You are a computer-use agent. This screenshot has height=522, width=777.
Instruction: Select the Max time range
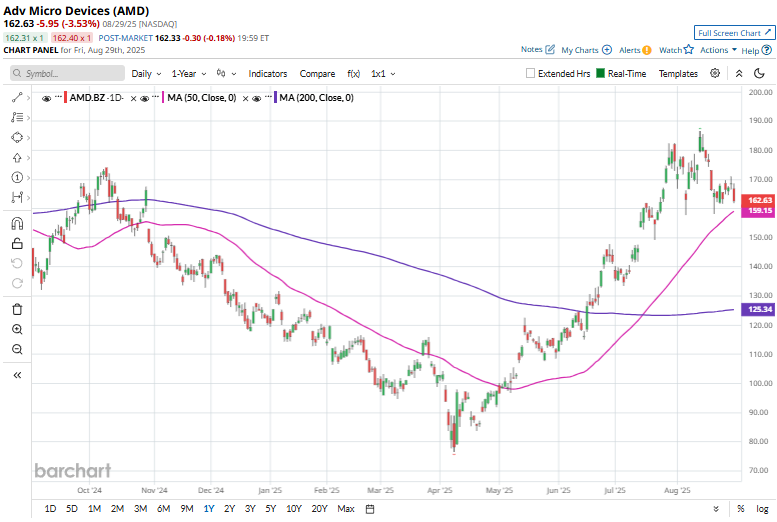click(x=346, y=509)
